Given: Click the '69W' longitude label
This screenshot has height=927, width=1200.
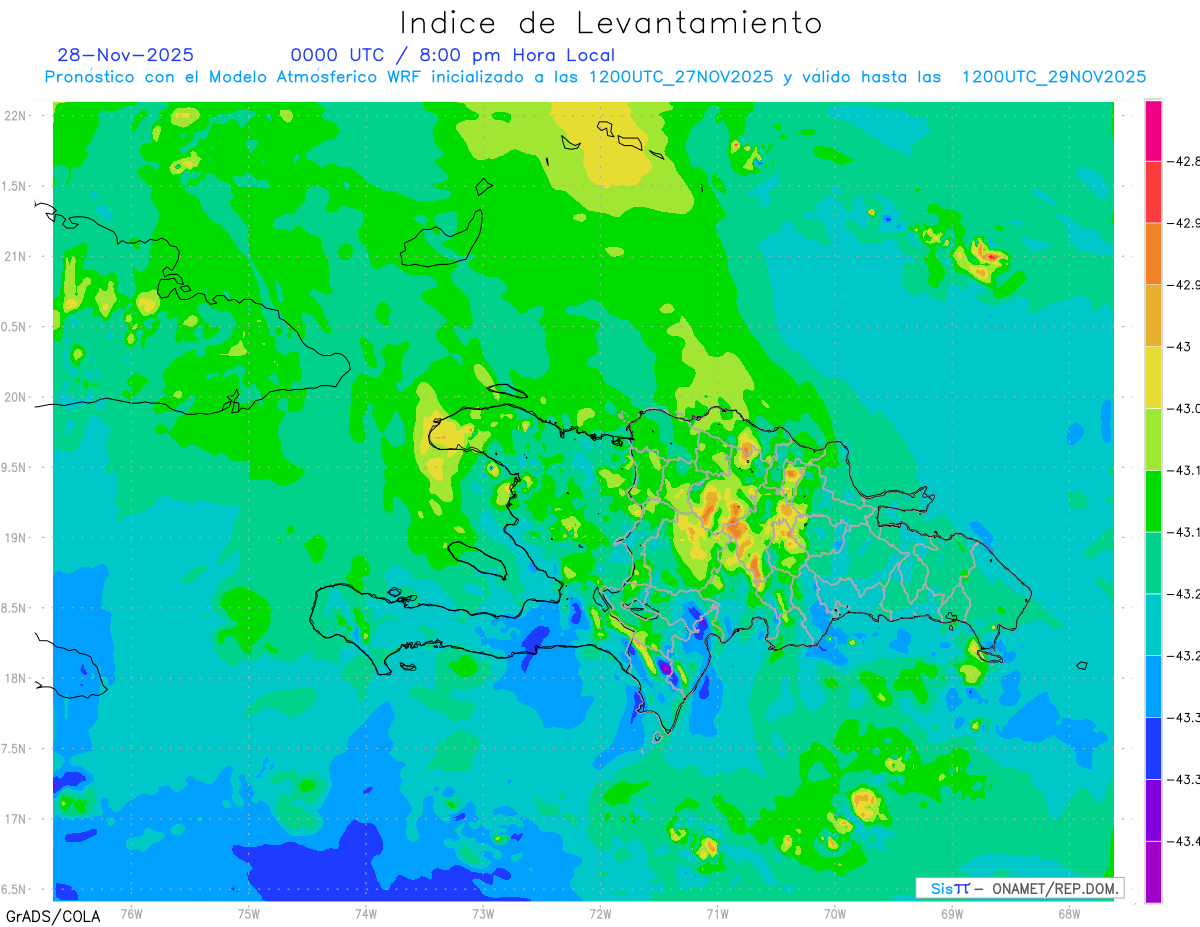Looking at the screenshot, I should tap(952, 914).
